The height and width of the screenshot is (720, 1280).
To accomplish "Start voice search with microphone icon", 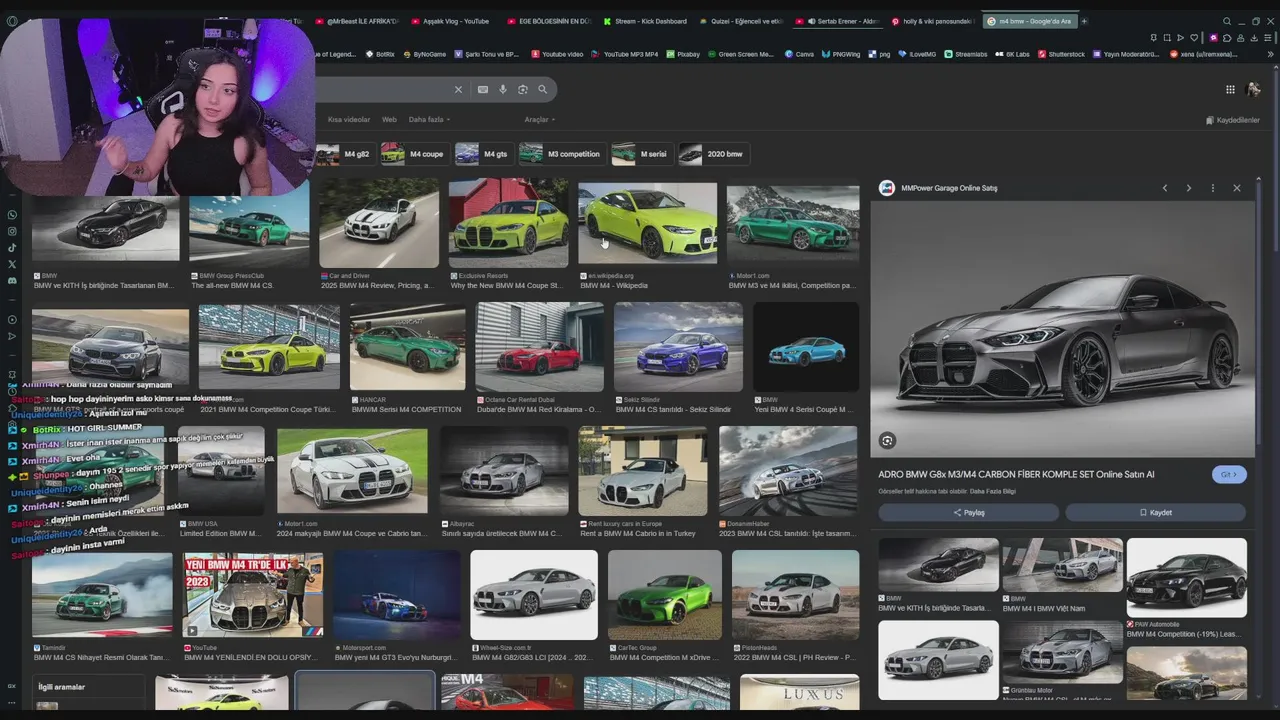I will tap(503, 89).
